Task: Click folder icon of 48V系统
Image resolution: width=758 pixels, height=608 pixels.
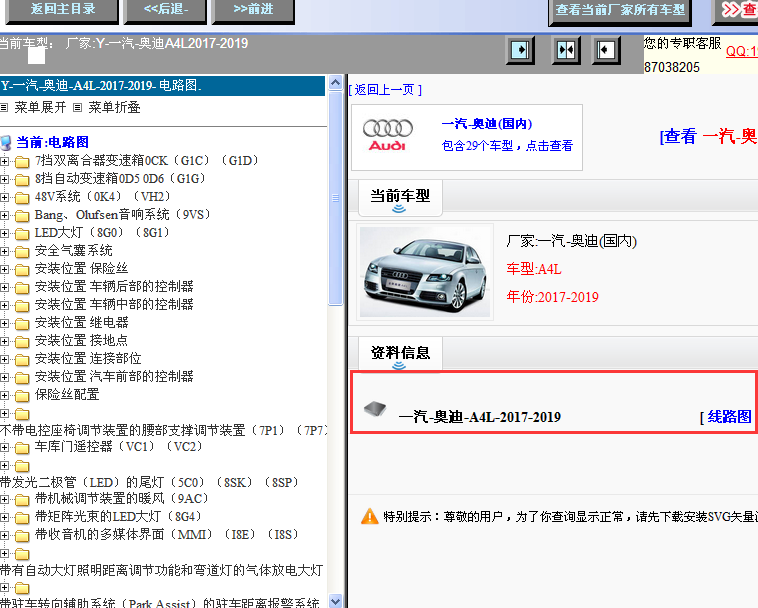Action: click(x=22, y=197)
